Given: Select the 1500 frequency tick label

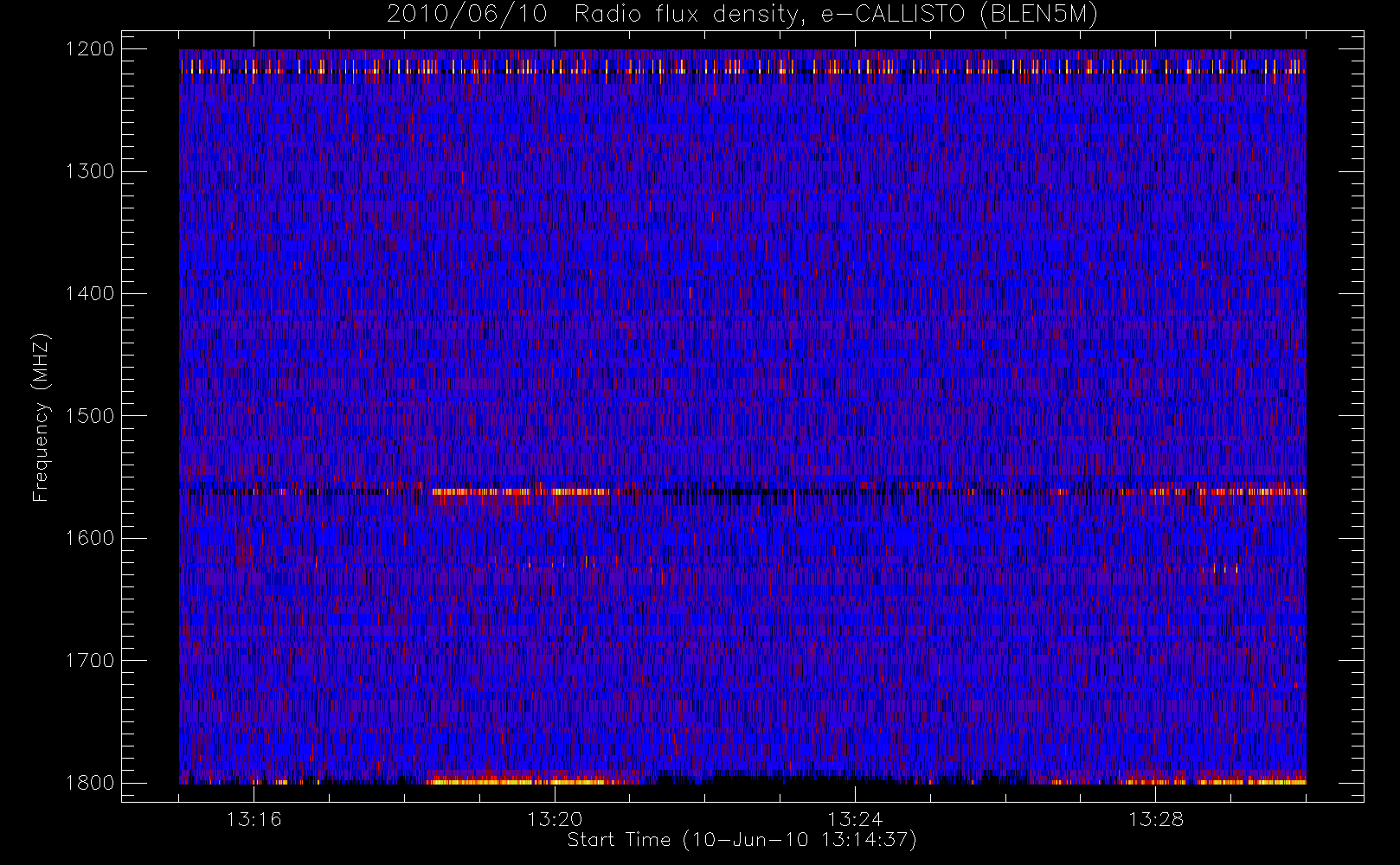Looking at the screenshot, I should pos(90,416).
